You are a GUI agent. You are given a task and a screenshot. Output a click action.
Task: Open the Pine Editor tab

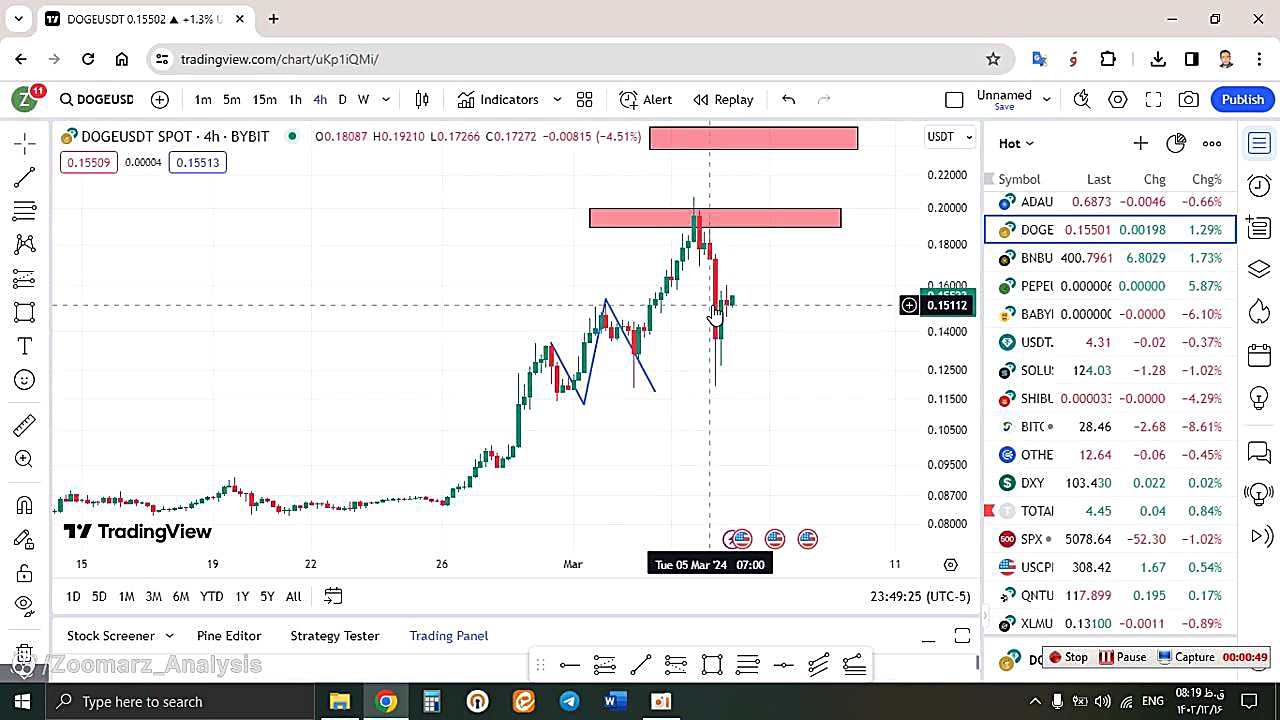(x=229, y=636)
